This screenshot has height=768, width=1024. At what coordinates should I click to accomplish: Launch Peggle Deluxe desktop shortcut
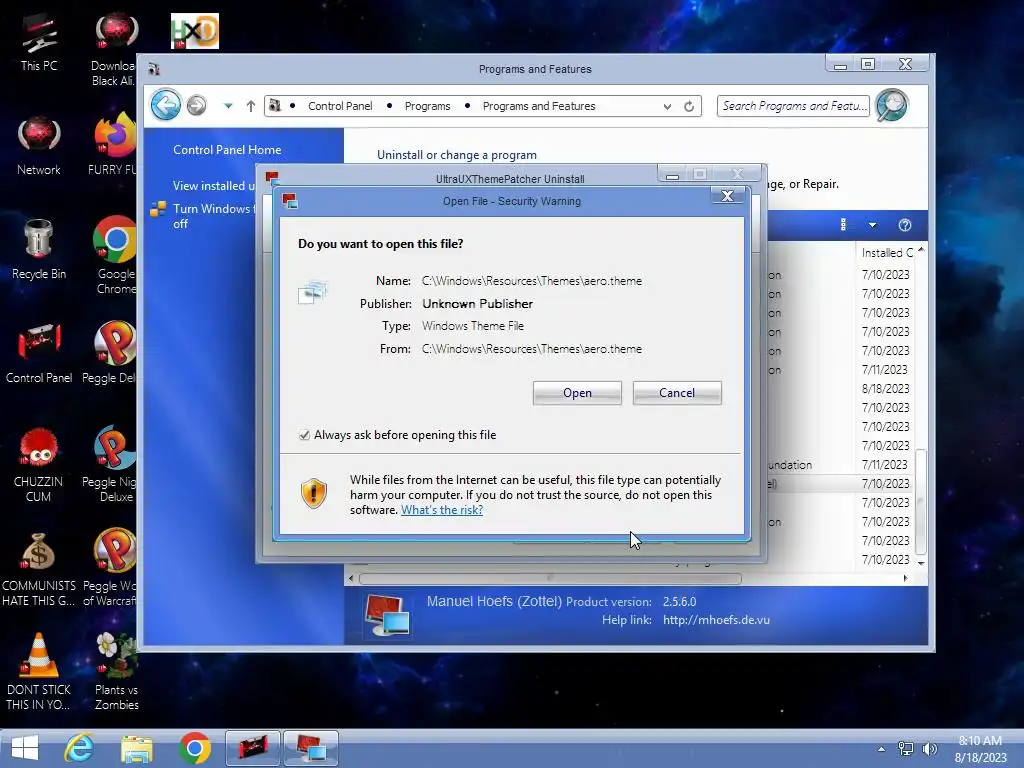pos(111,353)
